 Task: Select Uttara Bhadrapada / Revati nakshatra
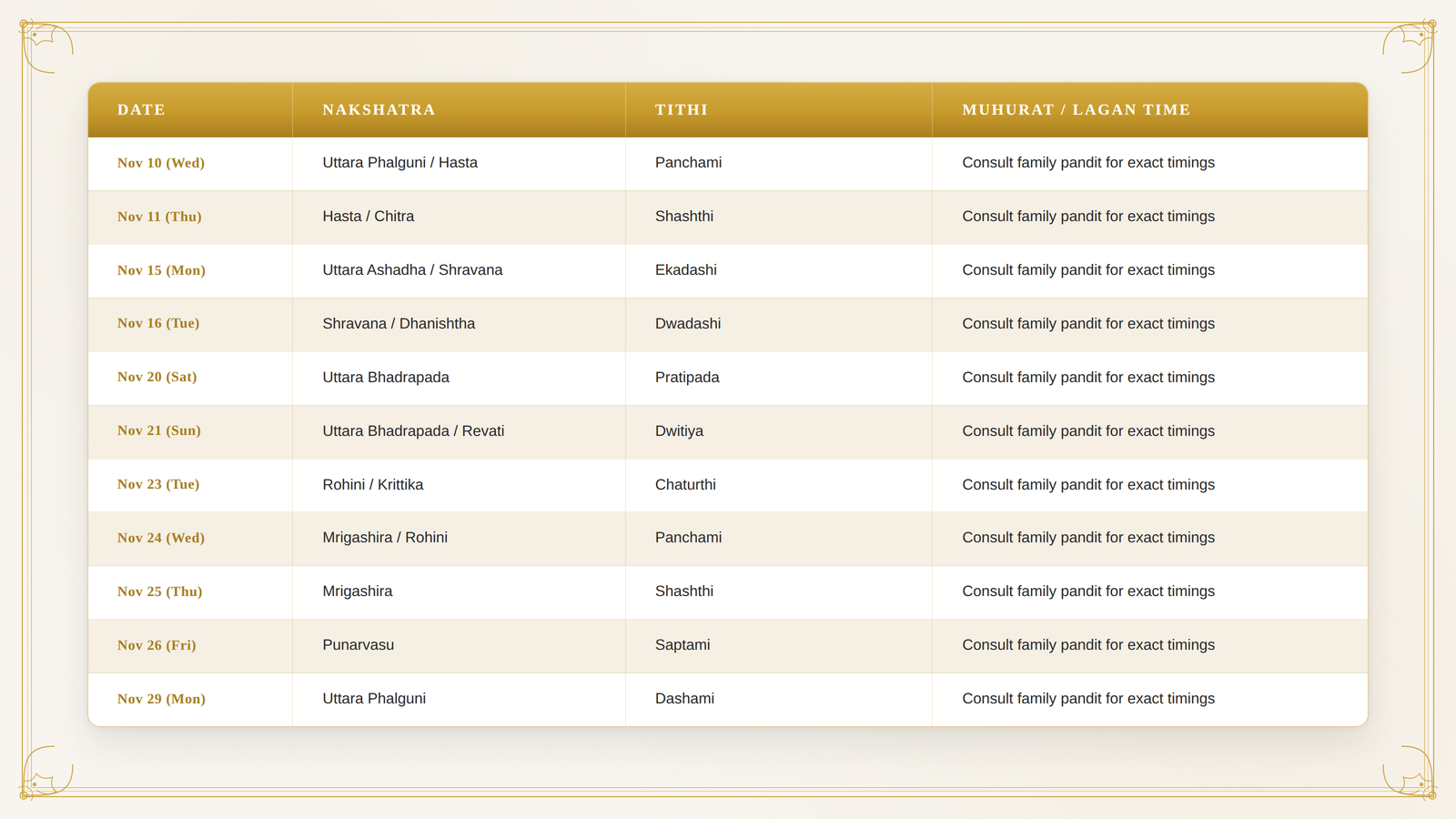[413, 431]
